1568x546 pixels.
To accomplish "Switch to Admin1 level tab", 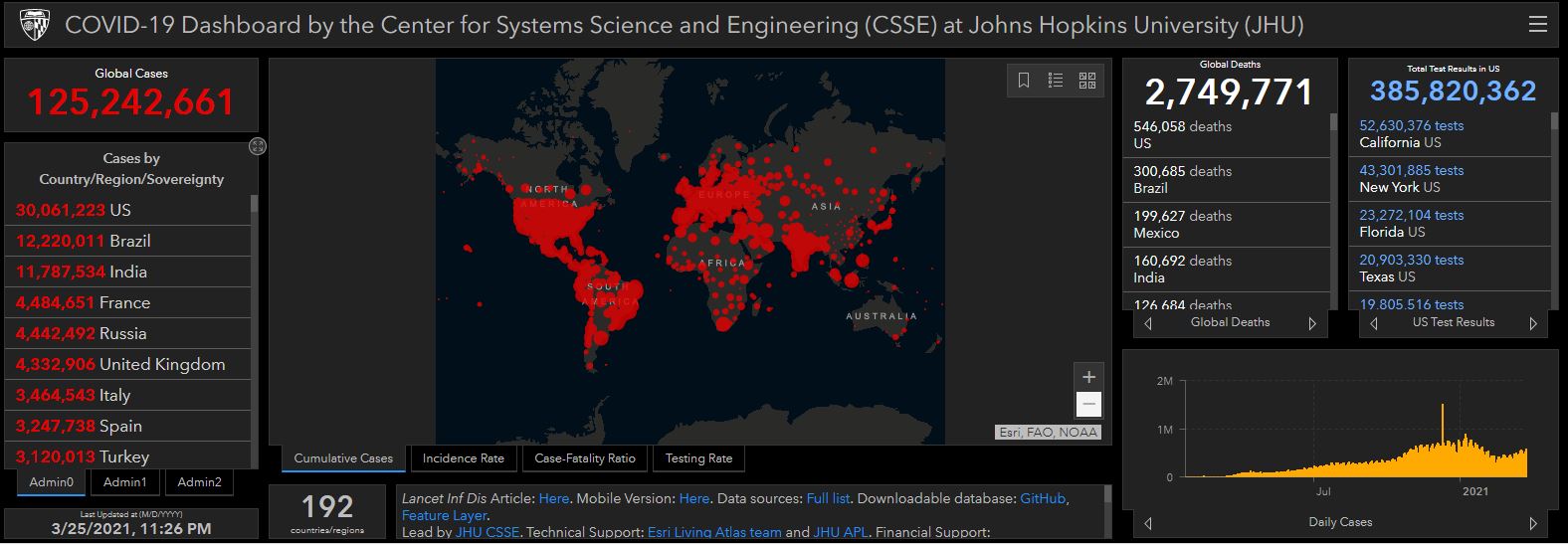I will coord(125,482).
